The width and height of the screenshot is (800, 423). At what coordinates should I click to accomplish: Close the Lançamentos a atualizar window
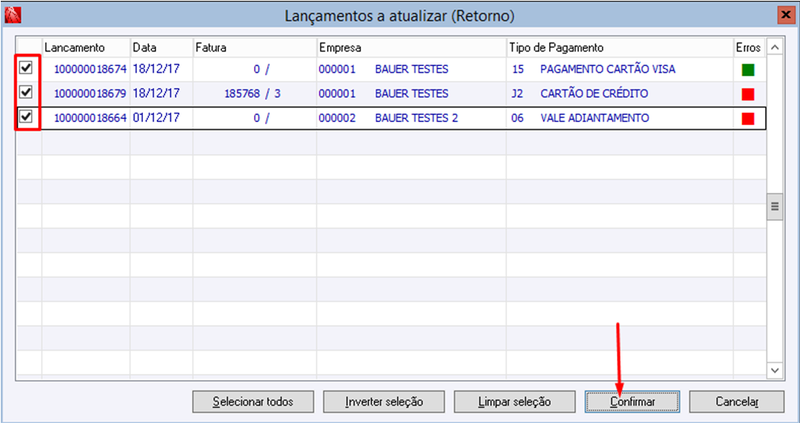coord(786,16)
